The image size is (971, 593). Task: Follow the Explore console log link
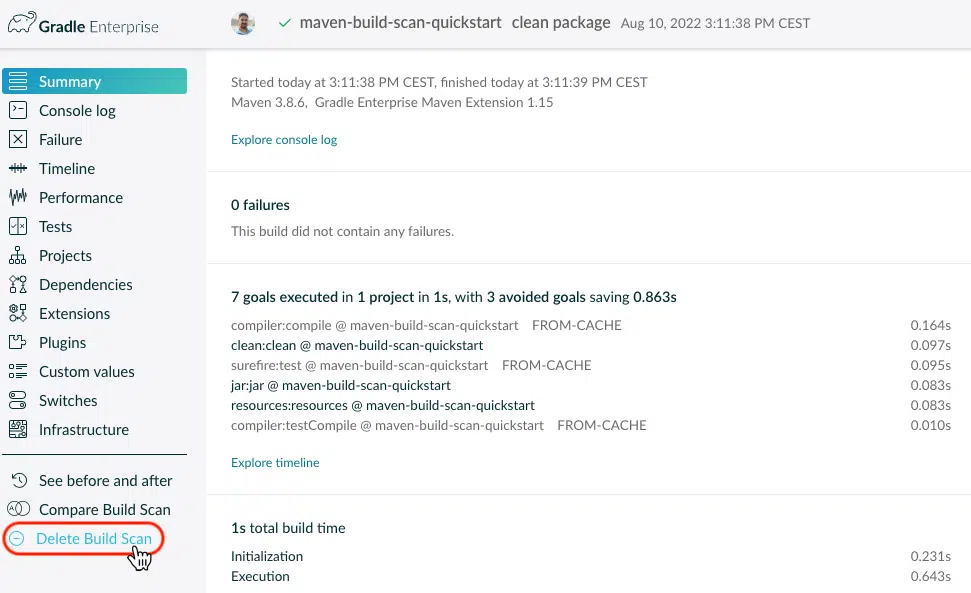point(284,140)
